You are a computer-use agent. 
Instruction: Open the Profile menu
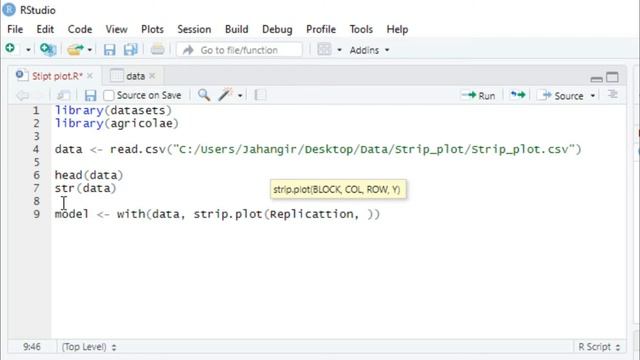click(321, 29)
